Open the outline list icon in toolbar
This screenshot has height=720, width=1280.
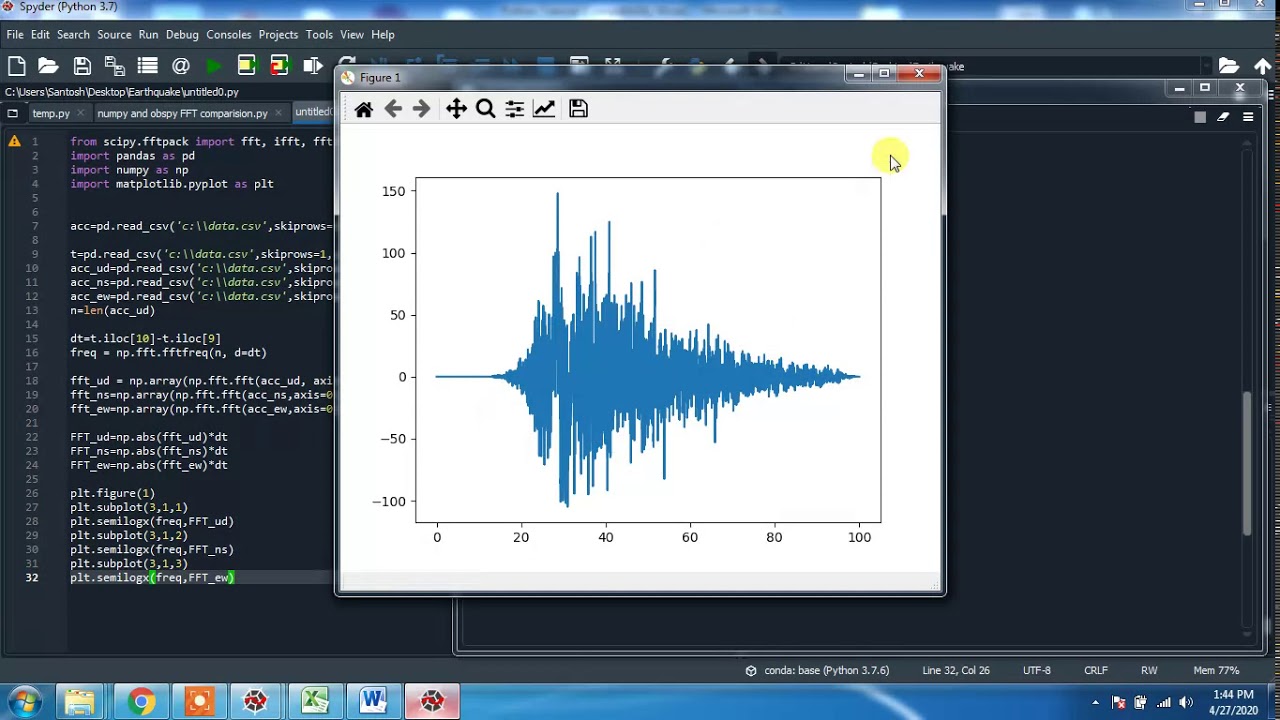point(148,66)
